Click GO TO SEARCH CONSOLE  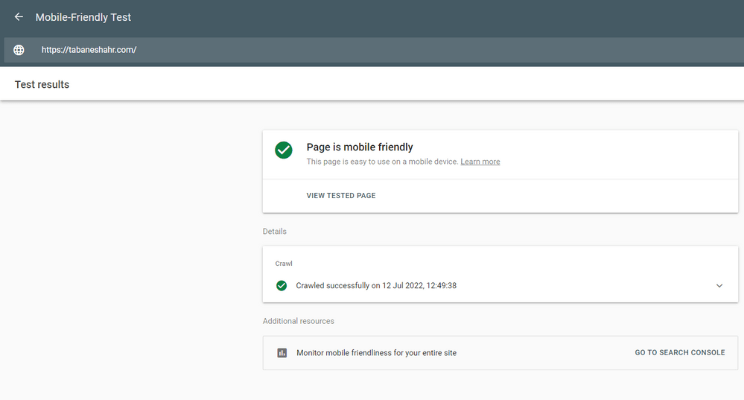679,353
